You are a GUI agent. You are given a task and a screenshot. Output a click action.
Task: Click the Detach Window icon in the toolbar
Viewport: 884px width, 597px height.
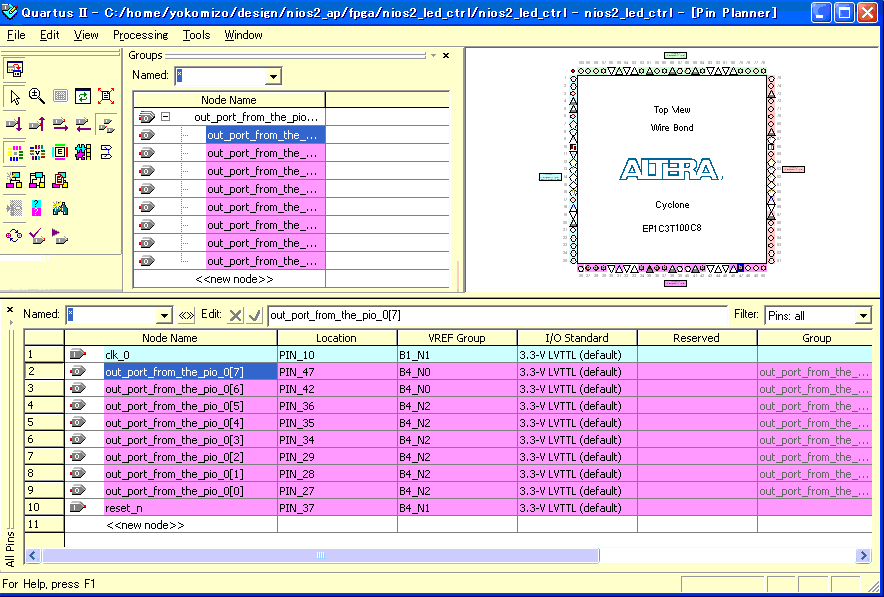15,69
